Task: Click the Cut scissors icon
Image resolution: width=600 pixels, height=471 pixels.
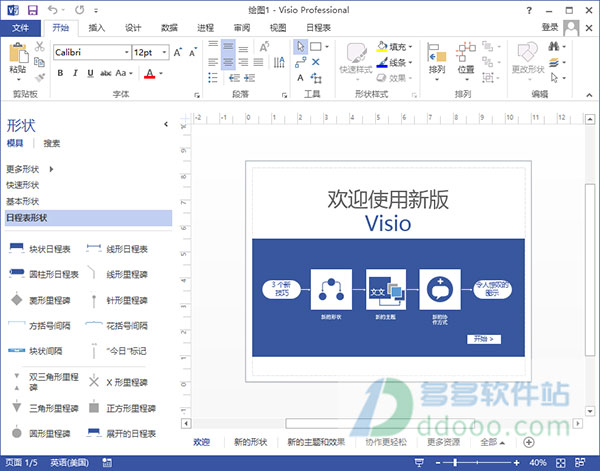Action: [39, 47]
